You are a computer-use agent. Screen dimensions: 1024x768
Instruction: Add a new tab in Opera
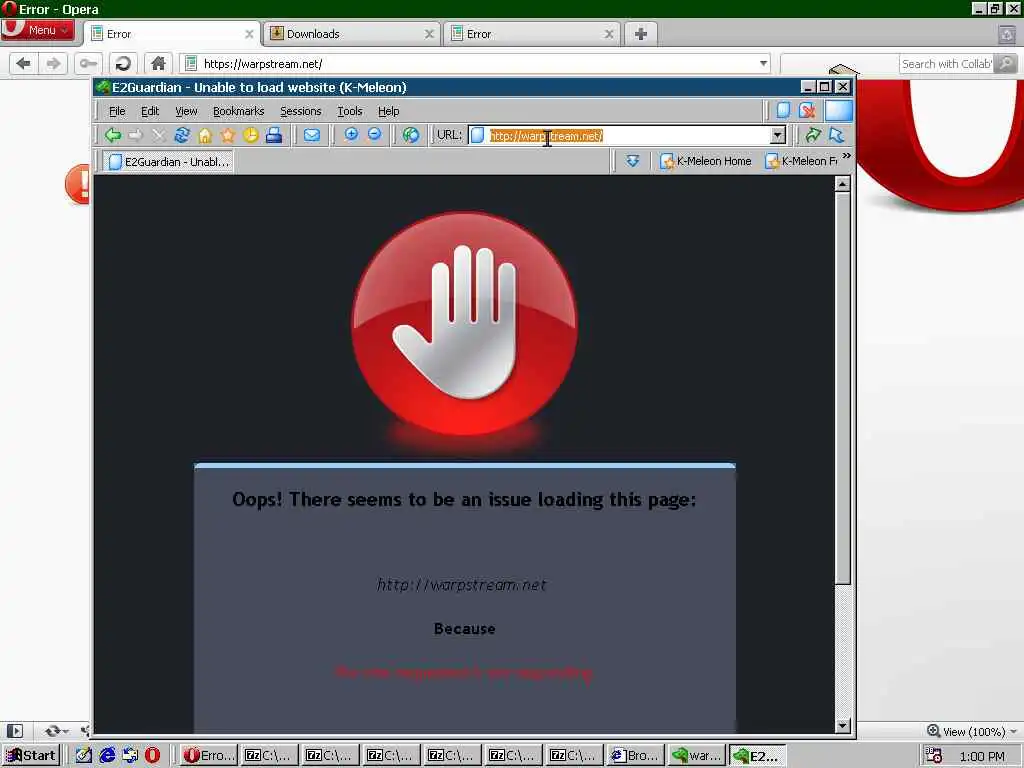(x=641, y=34)
